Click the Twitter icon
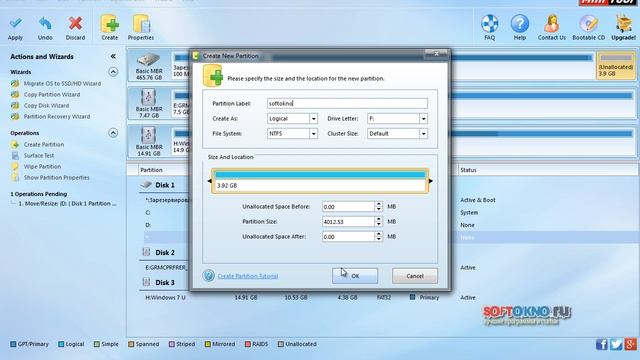This screenshot has height=360, width=640. point(616,344)
